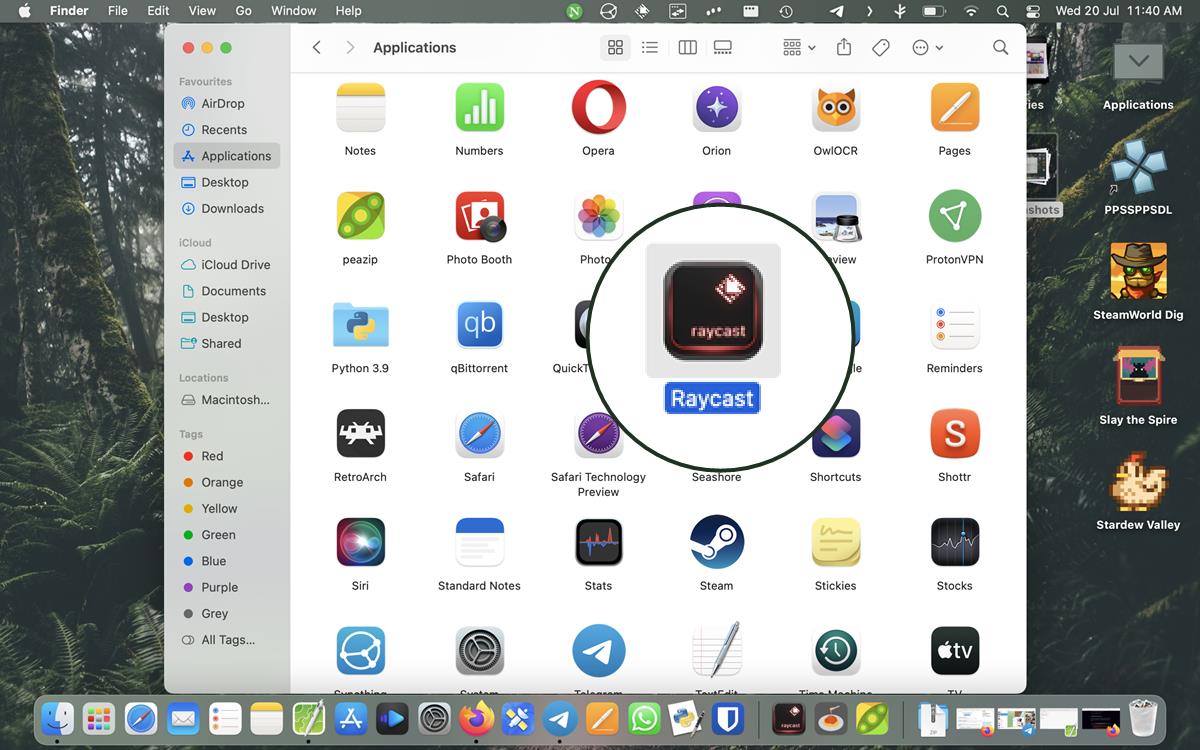Expand the Applications stack arrow on desktop

1138,62
